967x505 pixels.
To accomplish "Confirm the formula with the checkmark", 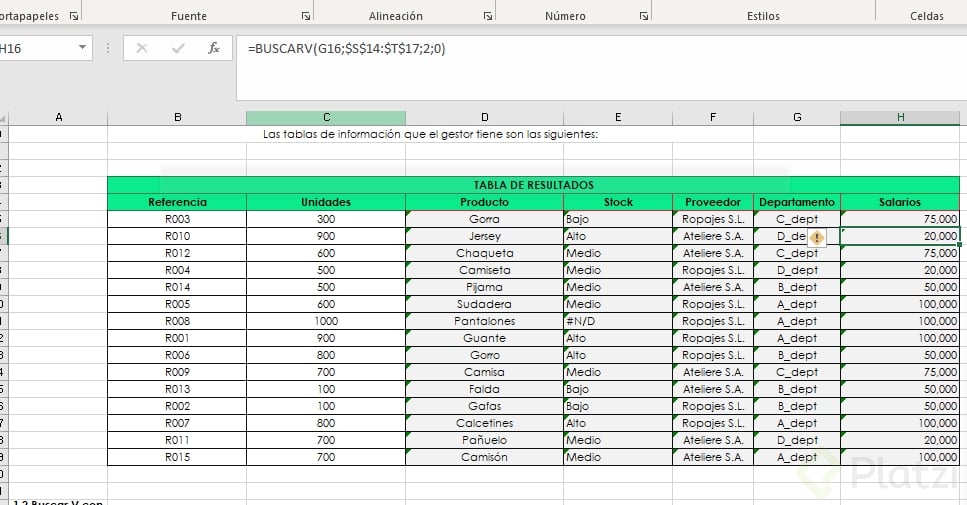I will [178, 48].
